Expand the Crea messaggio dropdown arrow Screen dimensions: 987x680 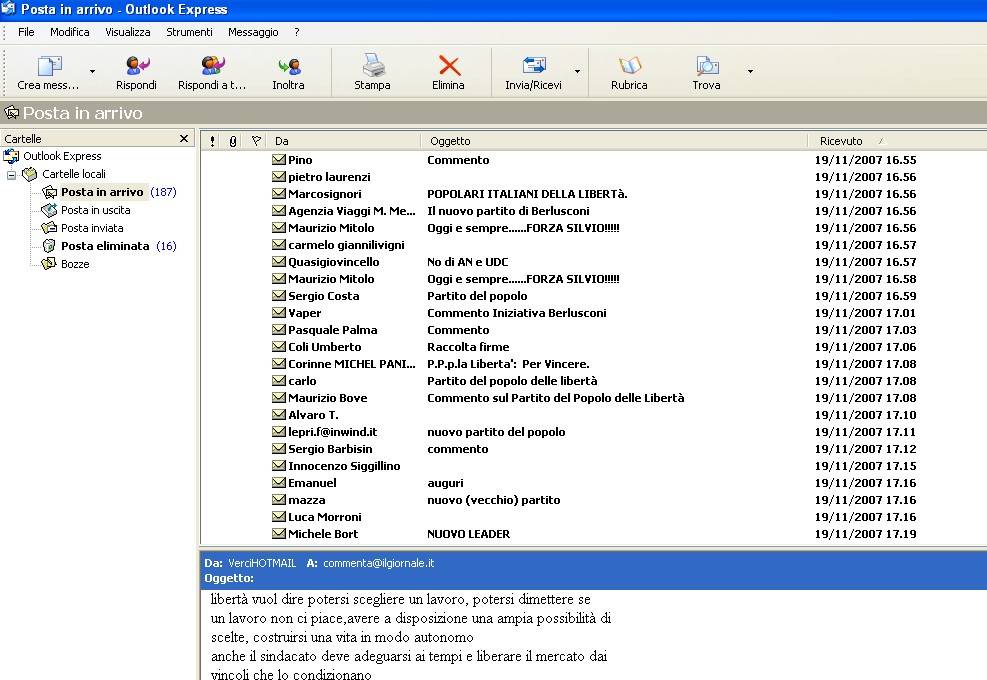[x=93, y=72]
